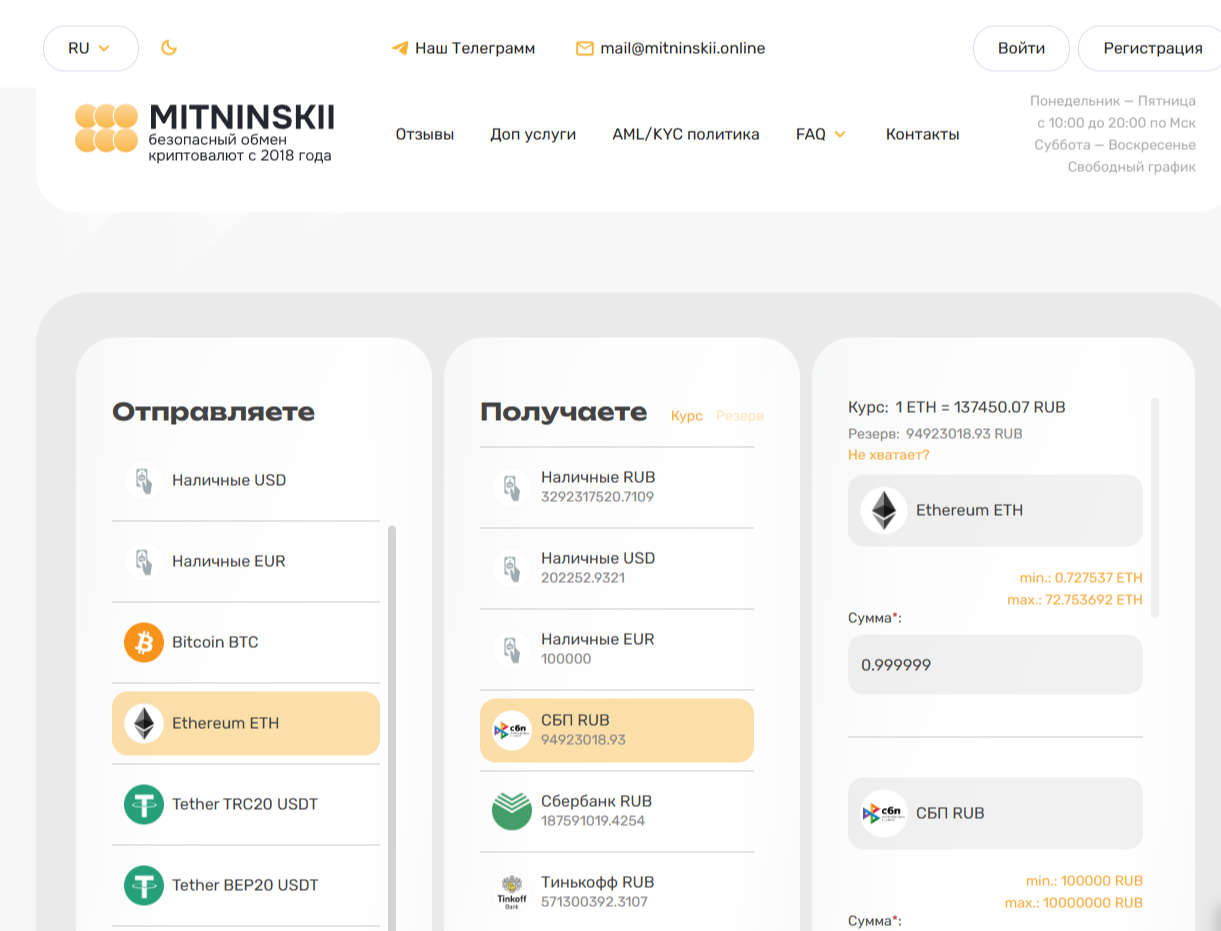
Task: Select Ethereum icon in Отправляете list
Action: (x=144, y=723)
